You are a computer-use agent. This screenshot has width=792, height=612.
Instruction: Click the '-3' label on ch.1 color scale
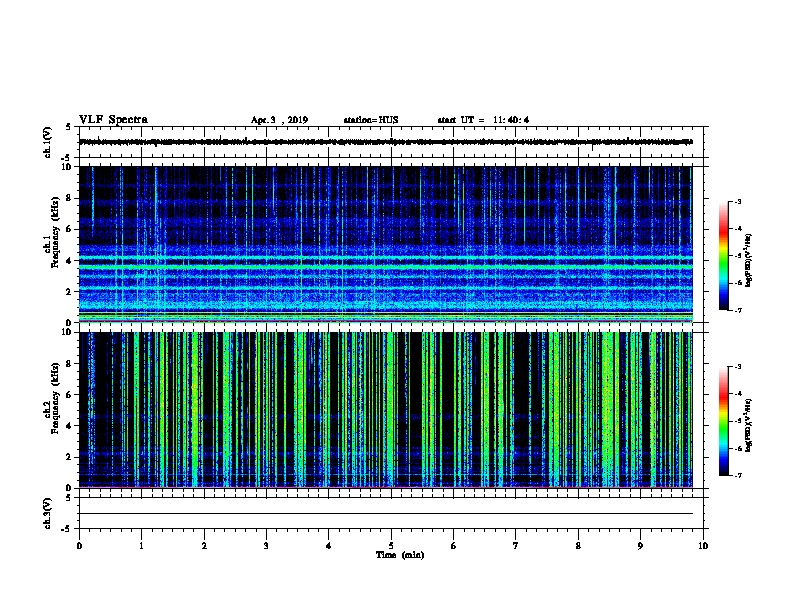[x=738, y=201]
